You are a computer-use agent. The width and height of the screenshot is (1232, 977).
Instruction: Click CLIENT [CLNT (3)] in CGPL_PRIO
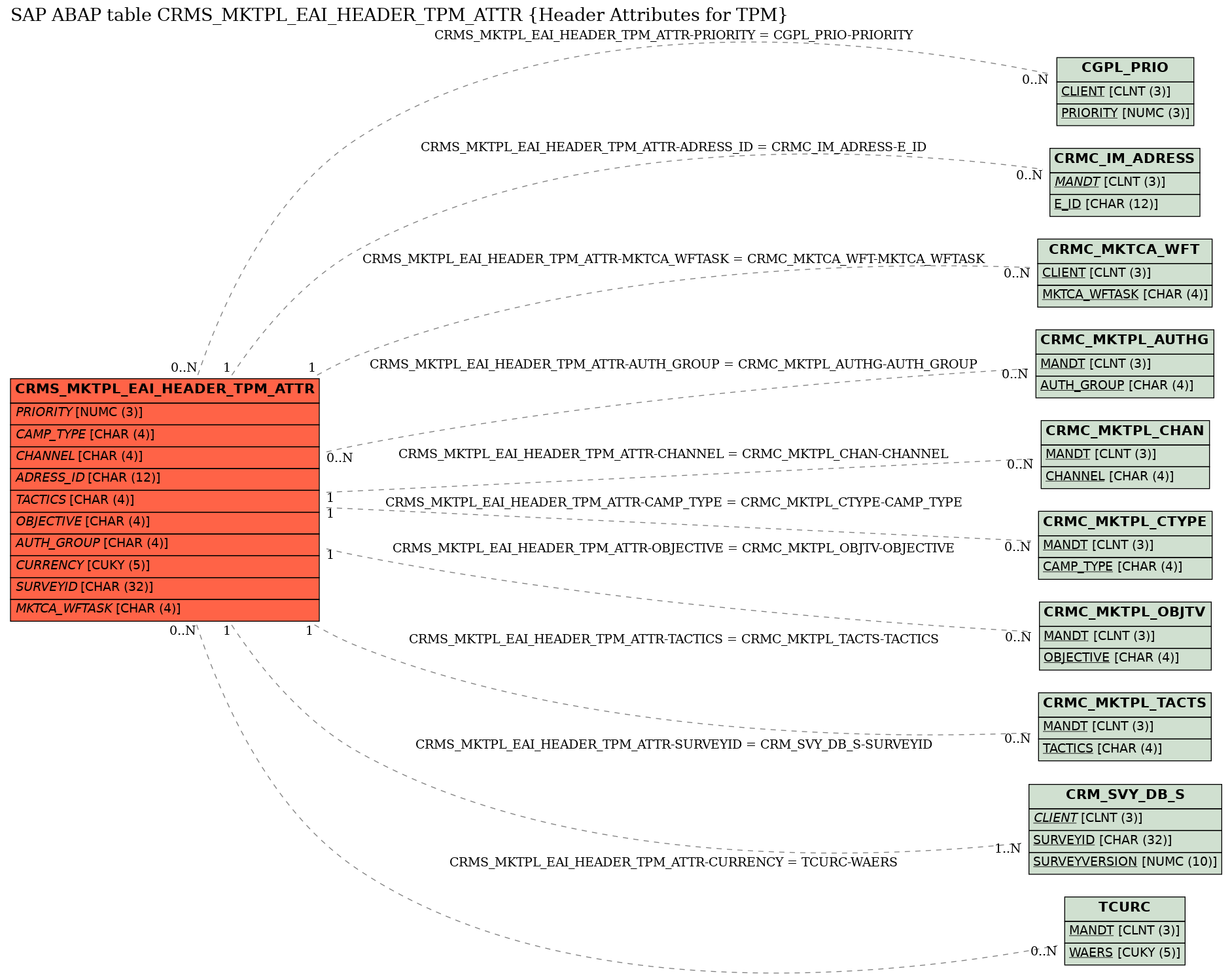(x=1125, y=92)
